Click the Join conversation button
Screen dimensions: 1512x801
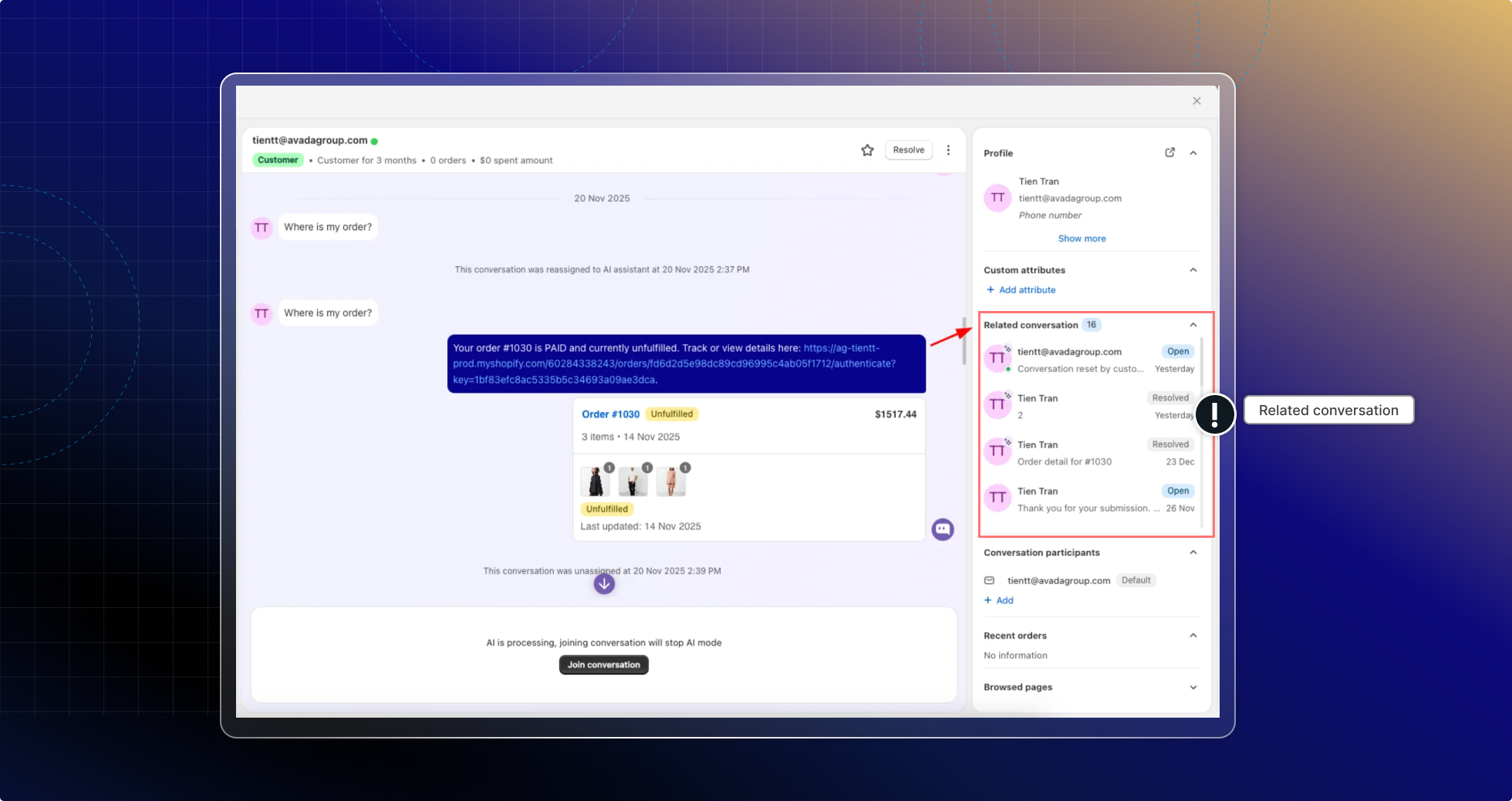point(603,665)
